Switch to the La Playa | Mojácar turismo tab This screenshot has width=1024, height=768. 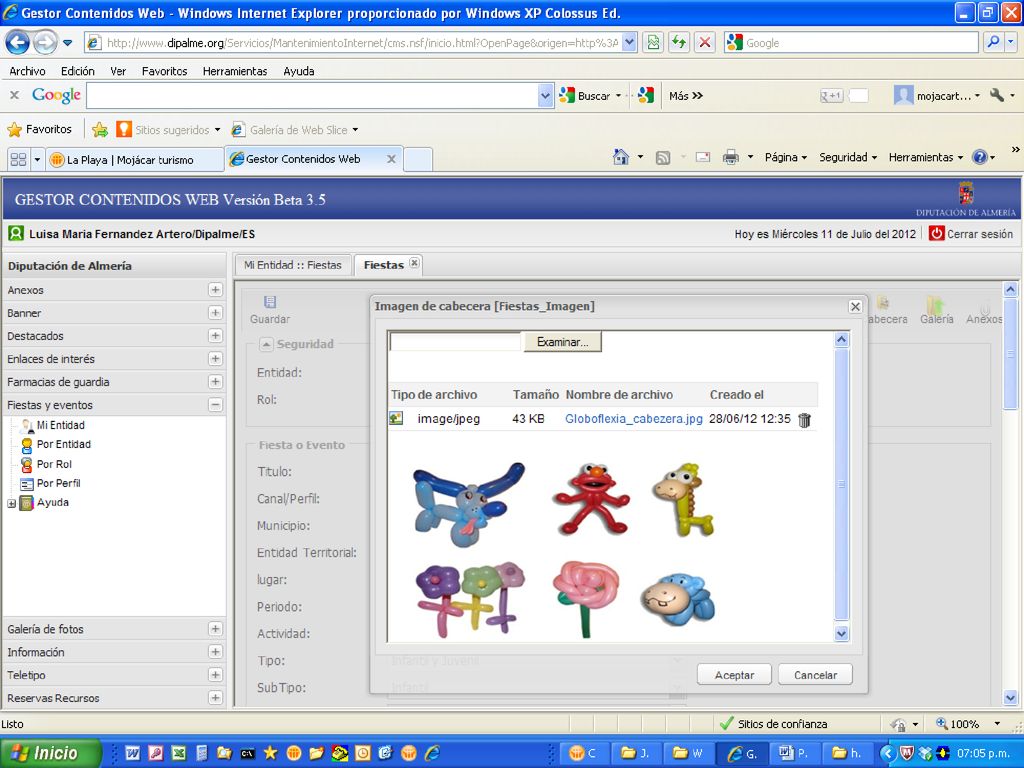click(x=135, y=160)
